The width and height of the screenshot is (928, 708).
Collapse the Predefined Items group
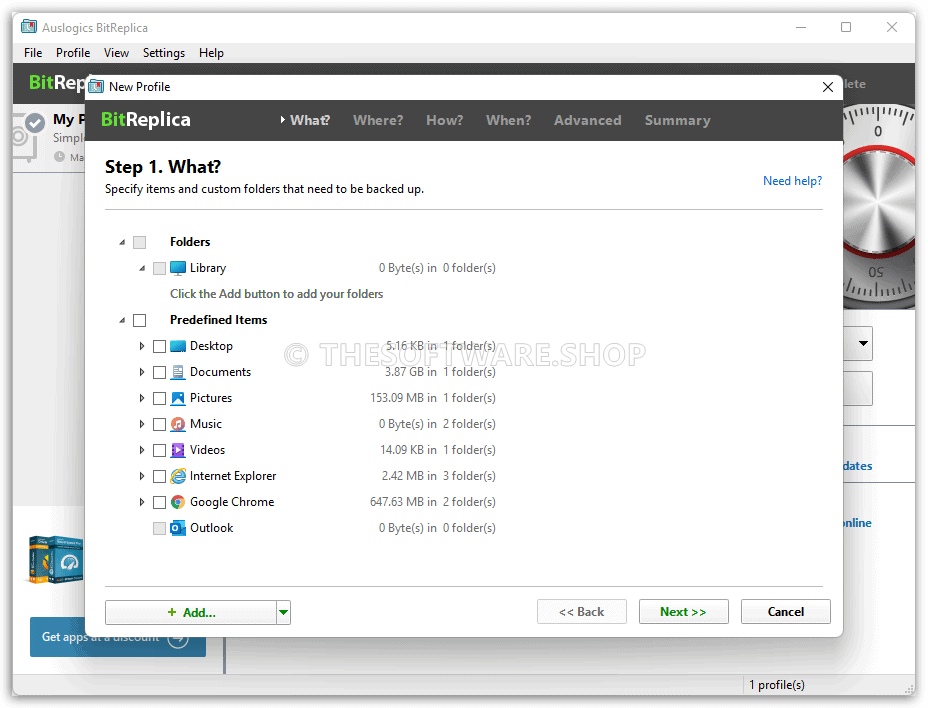pyautogui.click(x=123, y=320)
